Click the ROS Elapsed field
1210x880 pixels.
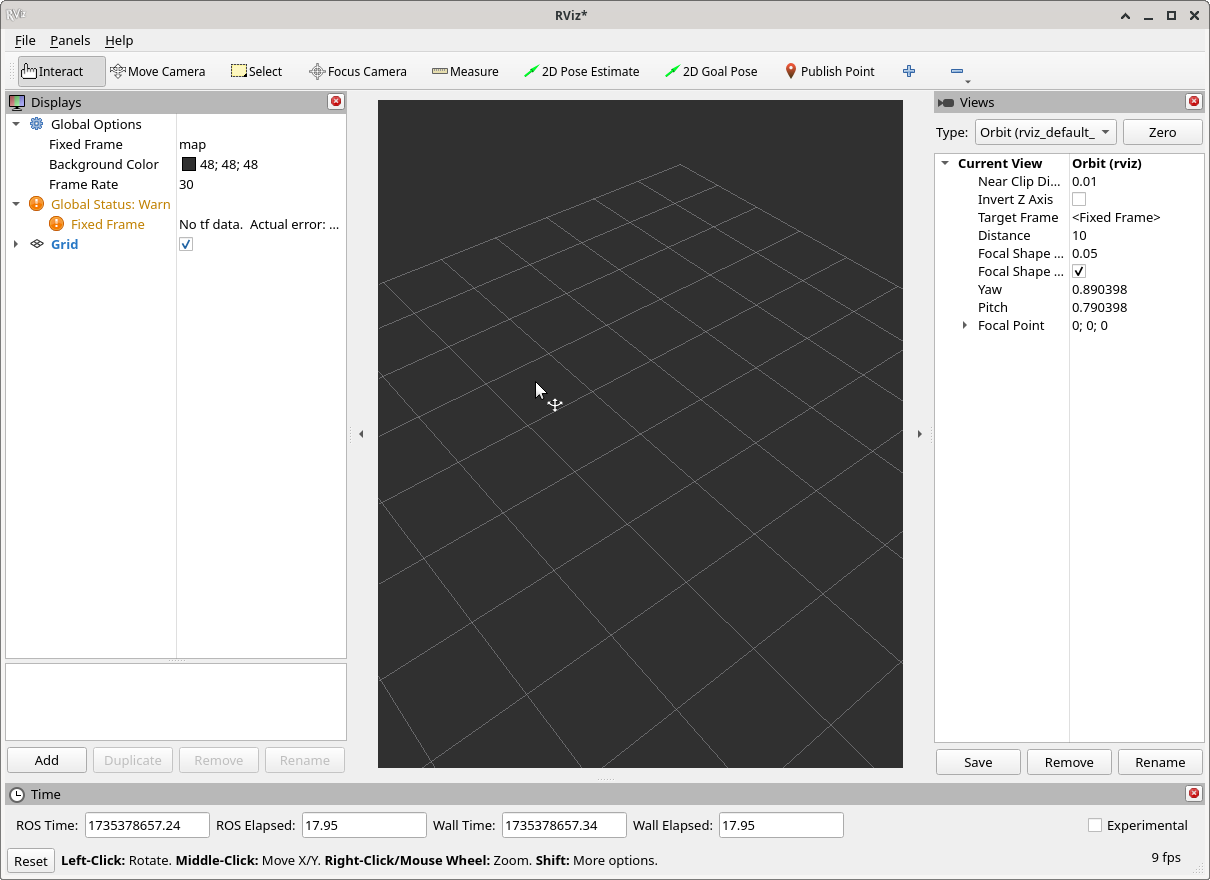coord(364,825)
